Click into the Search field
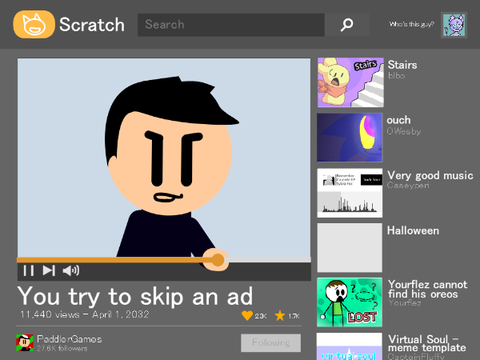The height and width of the screenshot is (360, 480). (231, 25)
